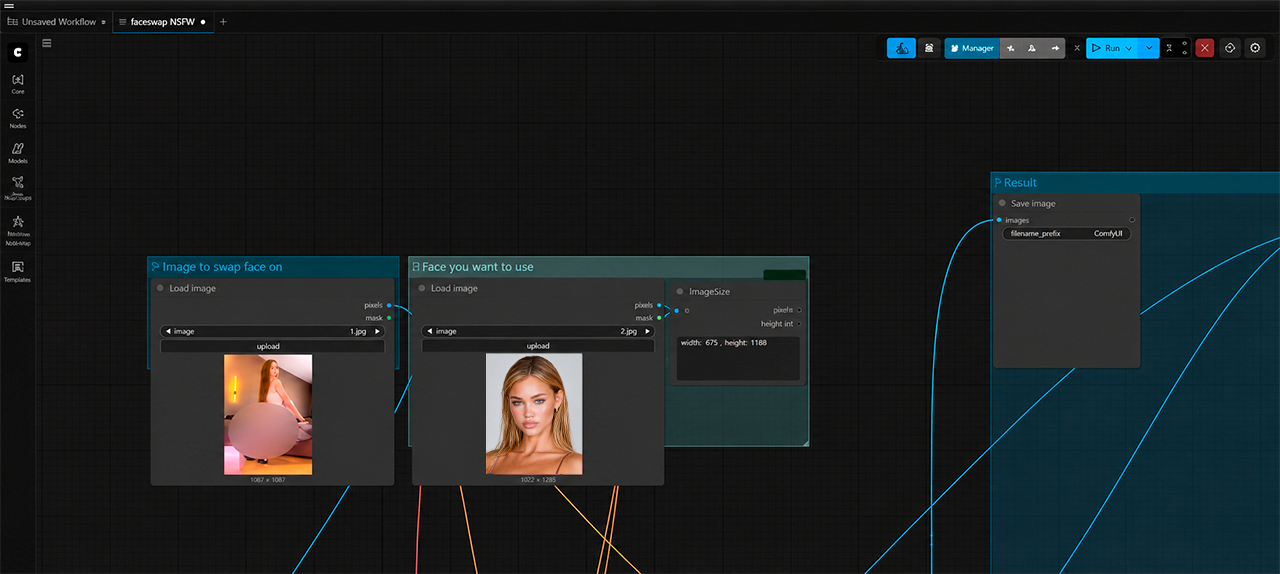Collapse the ImageSize node via its dot
The image size is (1280, 574).
click(x=679, y=292)
